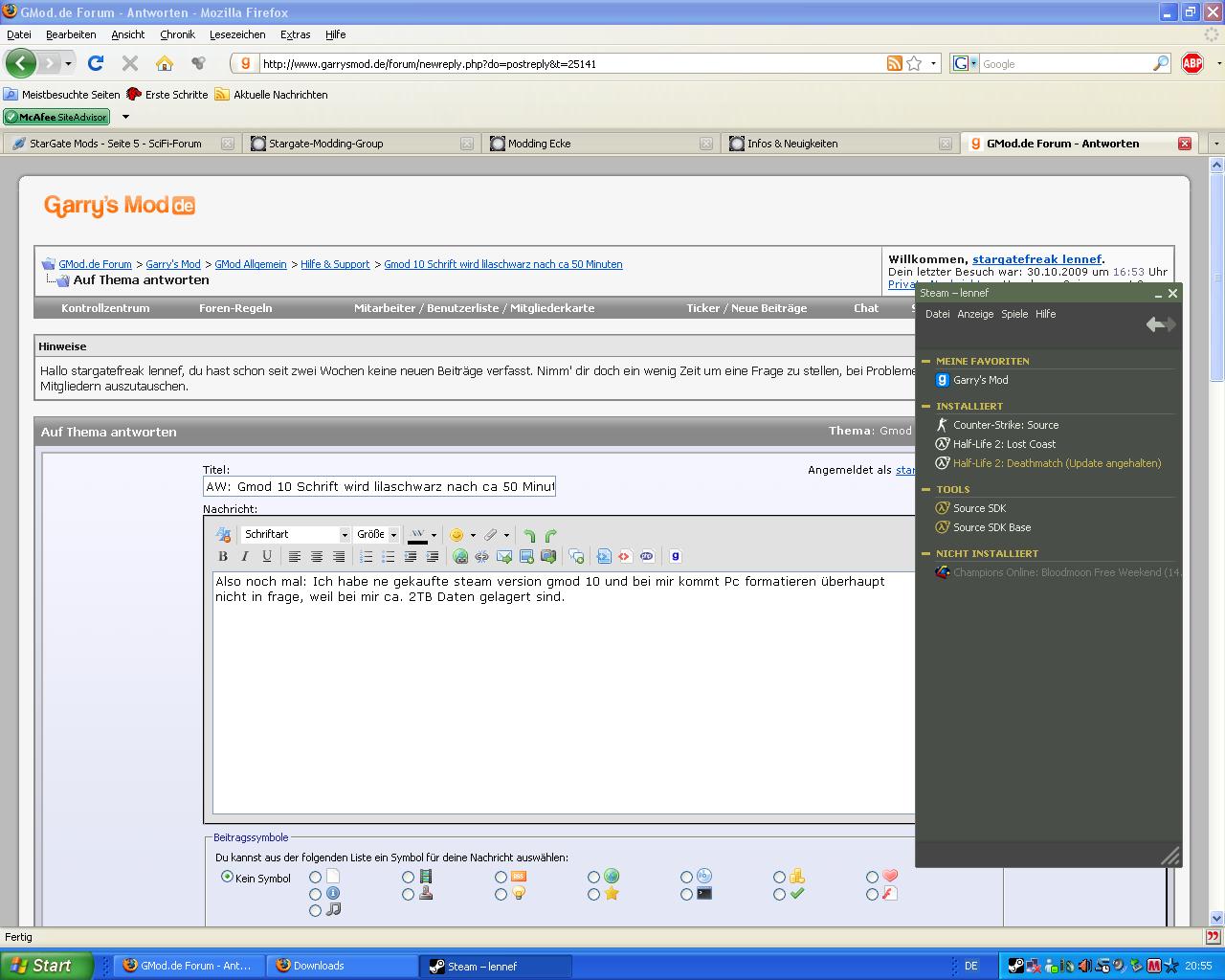Open the list all tabs dropdown

tap(1216, 144)
